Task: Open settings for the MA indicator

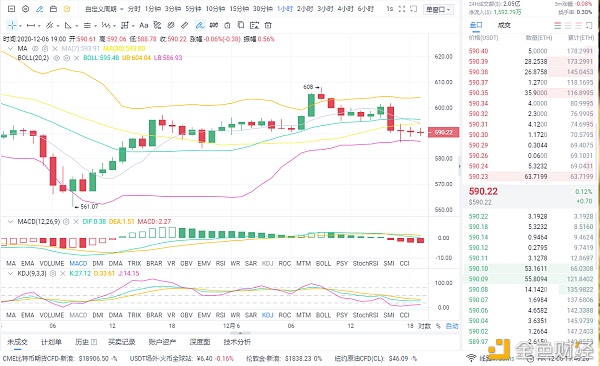Action: [45, 49]
